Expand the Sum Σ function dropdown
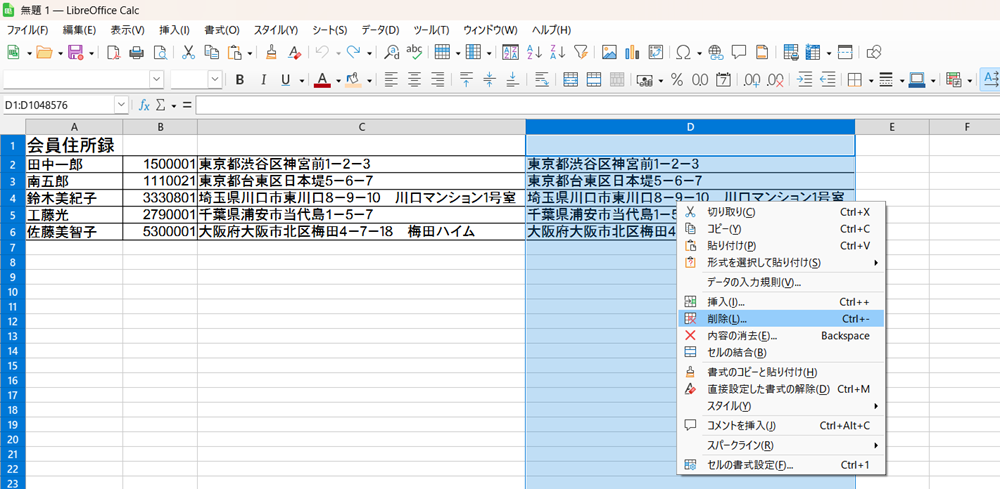 point(174,105)
